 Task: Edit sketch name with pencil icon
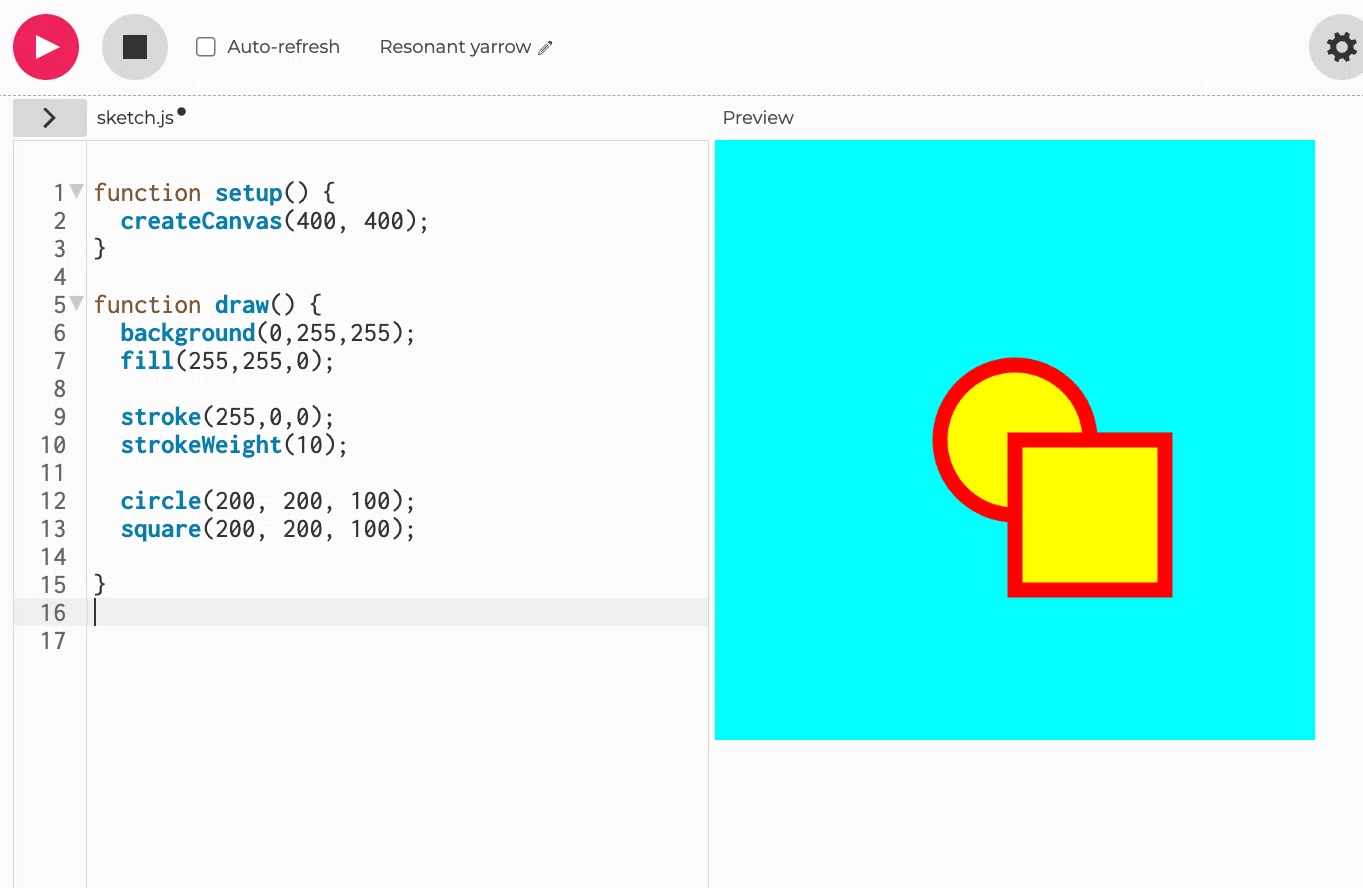click(x=545, y=48)
